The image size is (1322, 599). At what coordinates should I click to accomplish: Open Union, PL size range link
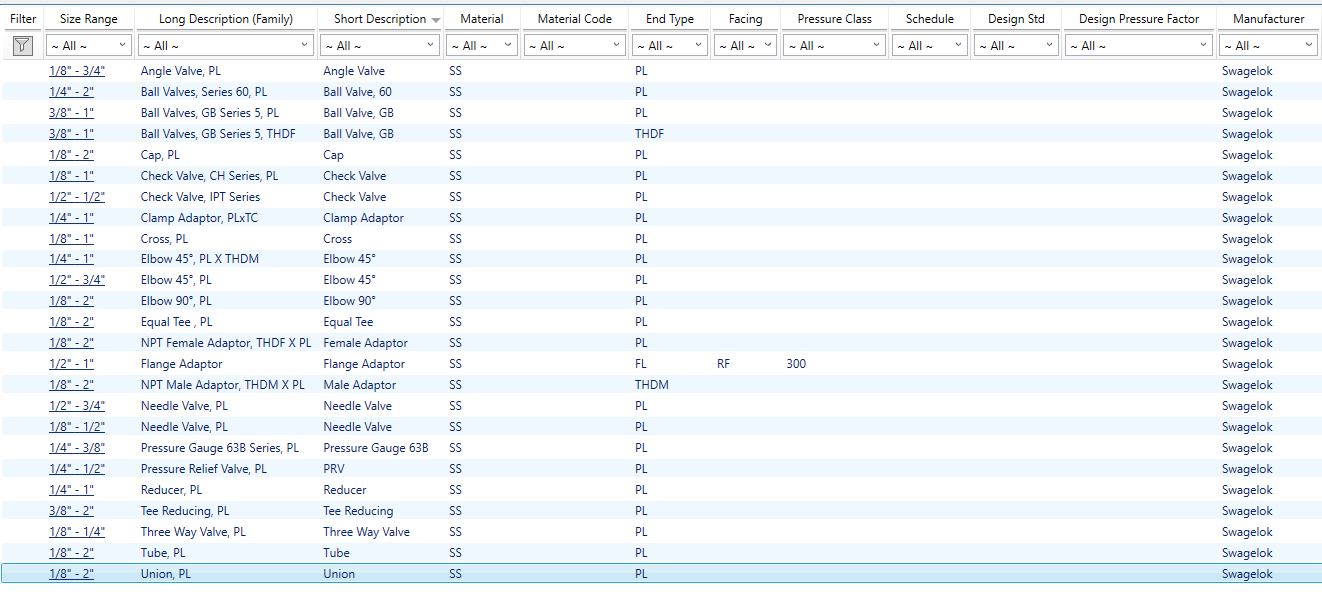click(x=72, y=574)
